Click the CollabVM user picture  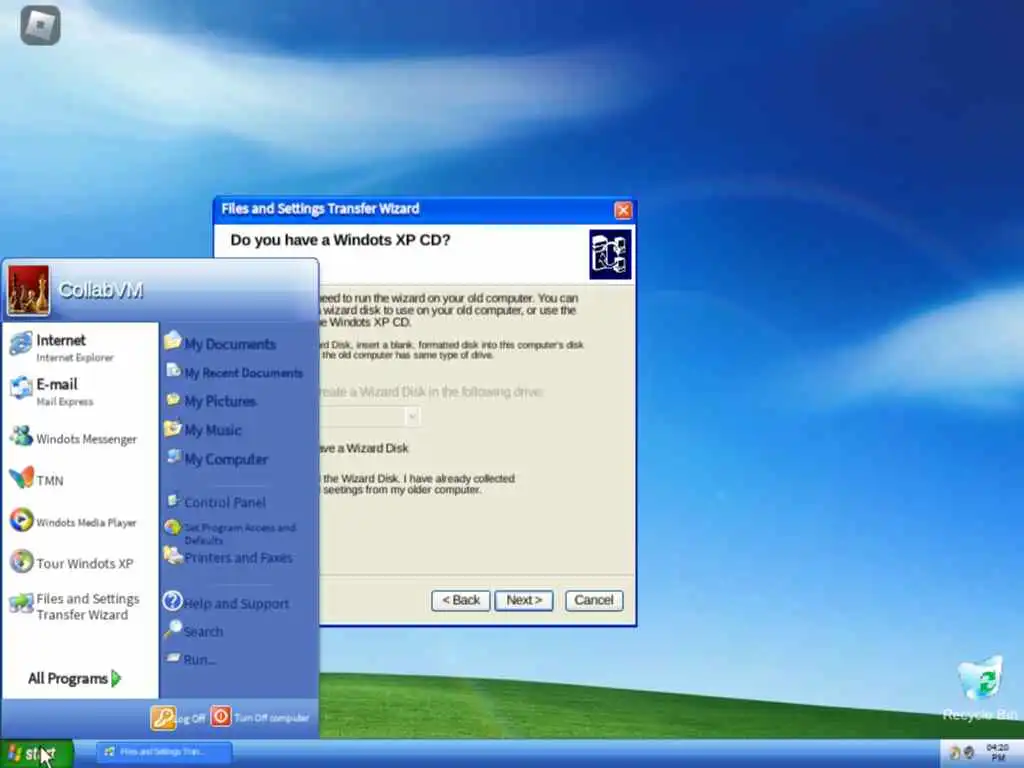point(28,290)
